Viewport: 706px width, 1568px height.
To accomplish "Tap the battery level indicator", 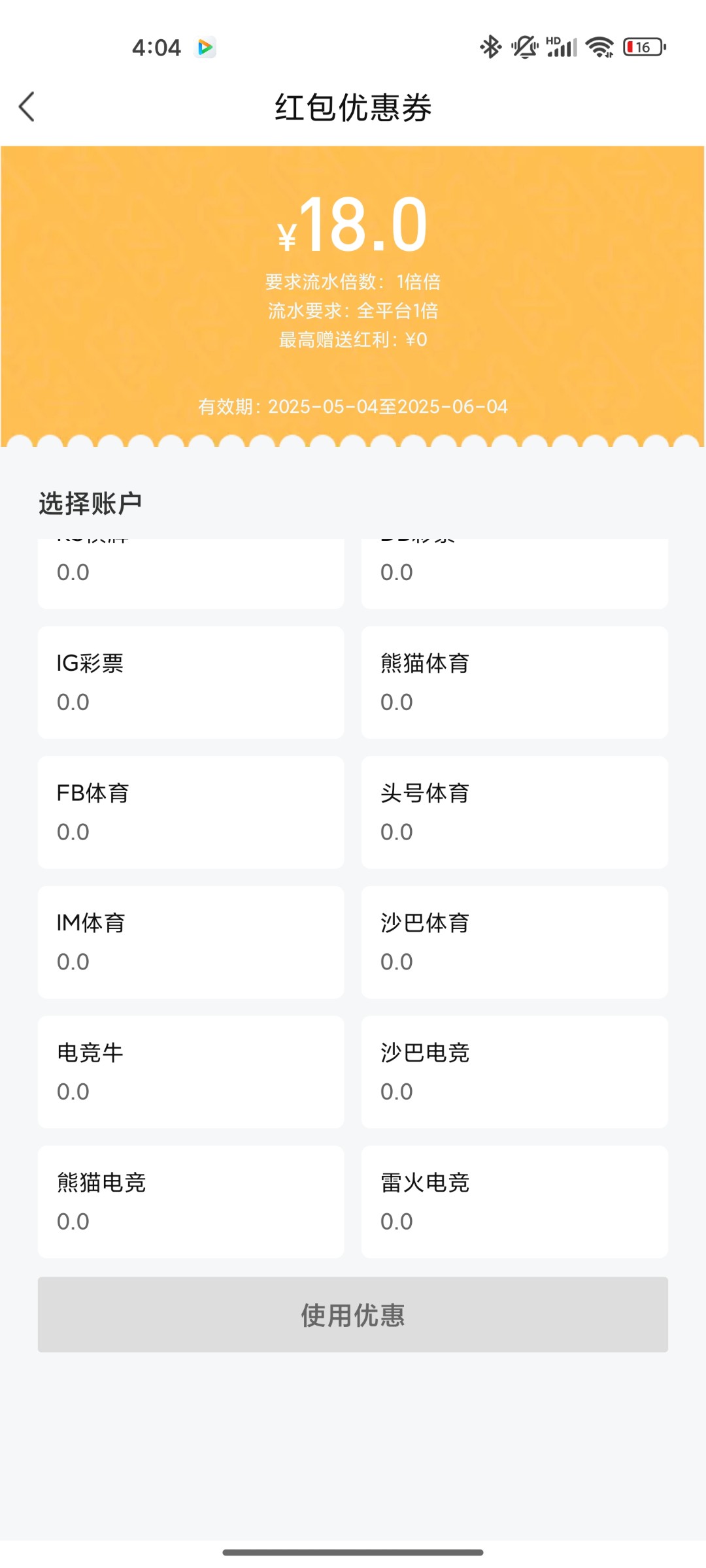I will 645,47.
